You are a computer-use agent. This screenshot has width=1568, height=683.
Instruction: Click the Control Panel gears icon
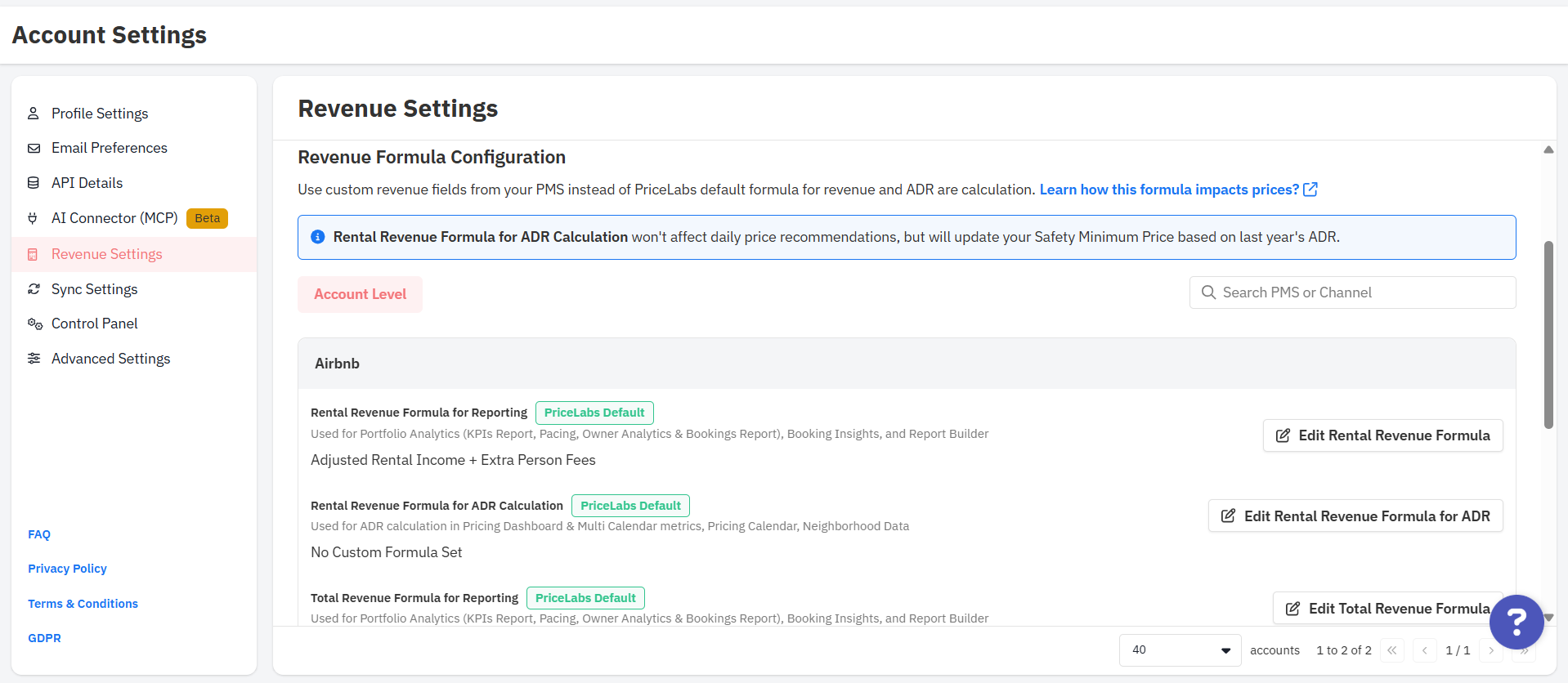(34, 324)
